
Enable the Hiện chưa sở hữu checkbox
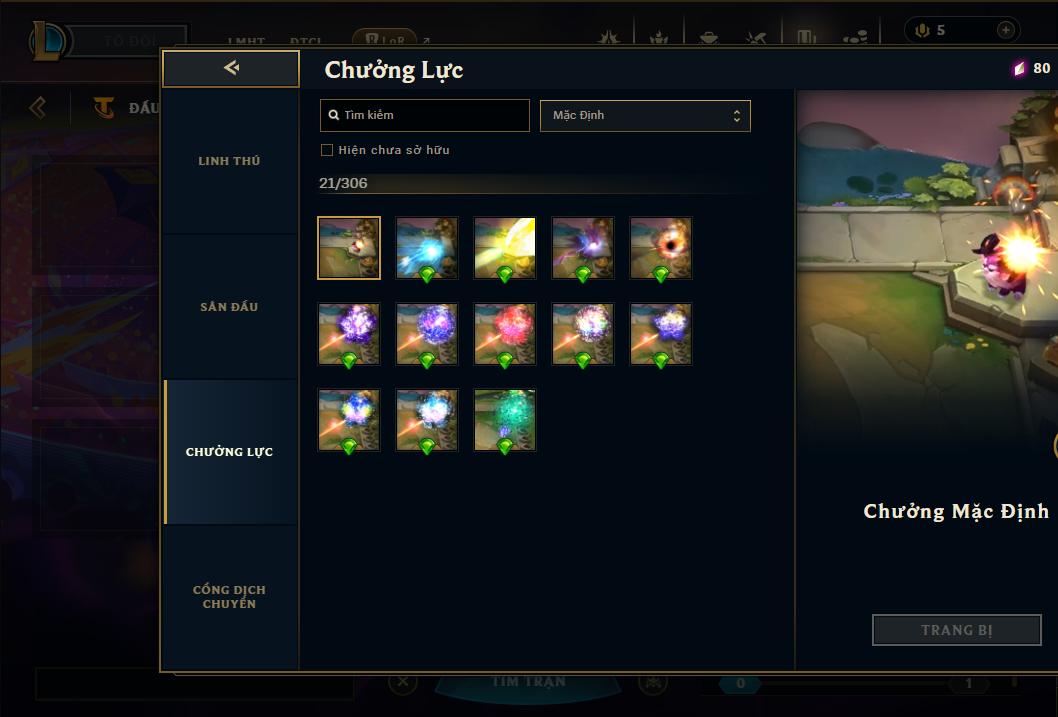(327, 150)
